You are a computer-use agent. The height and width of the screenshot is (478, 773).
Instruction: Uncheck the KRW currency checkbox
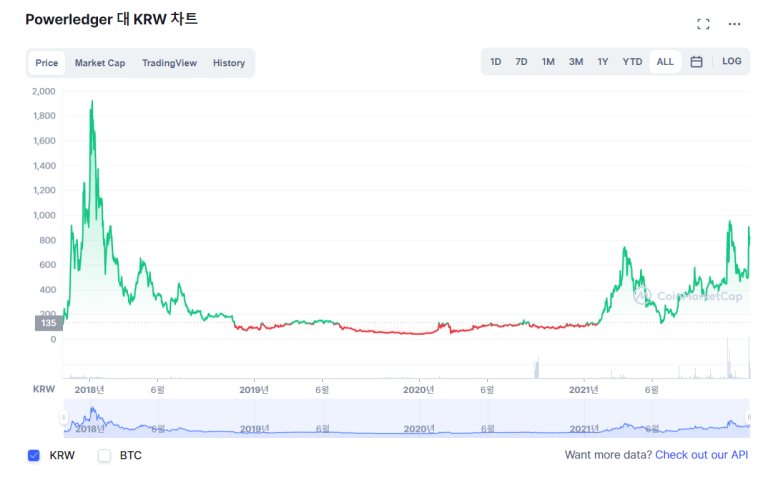(x=34, y=455)
